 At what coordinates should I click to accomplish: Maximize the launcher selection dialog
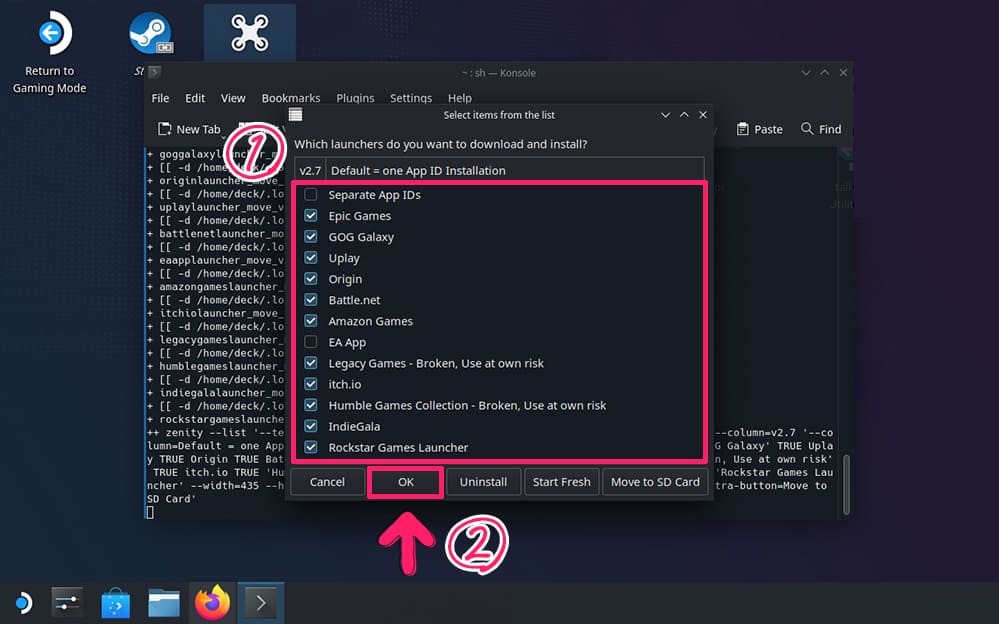click(x=684, y=115)
